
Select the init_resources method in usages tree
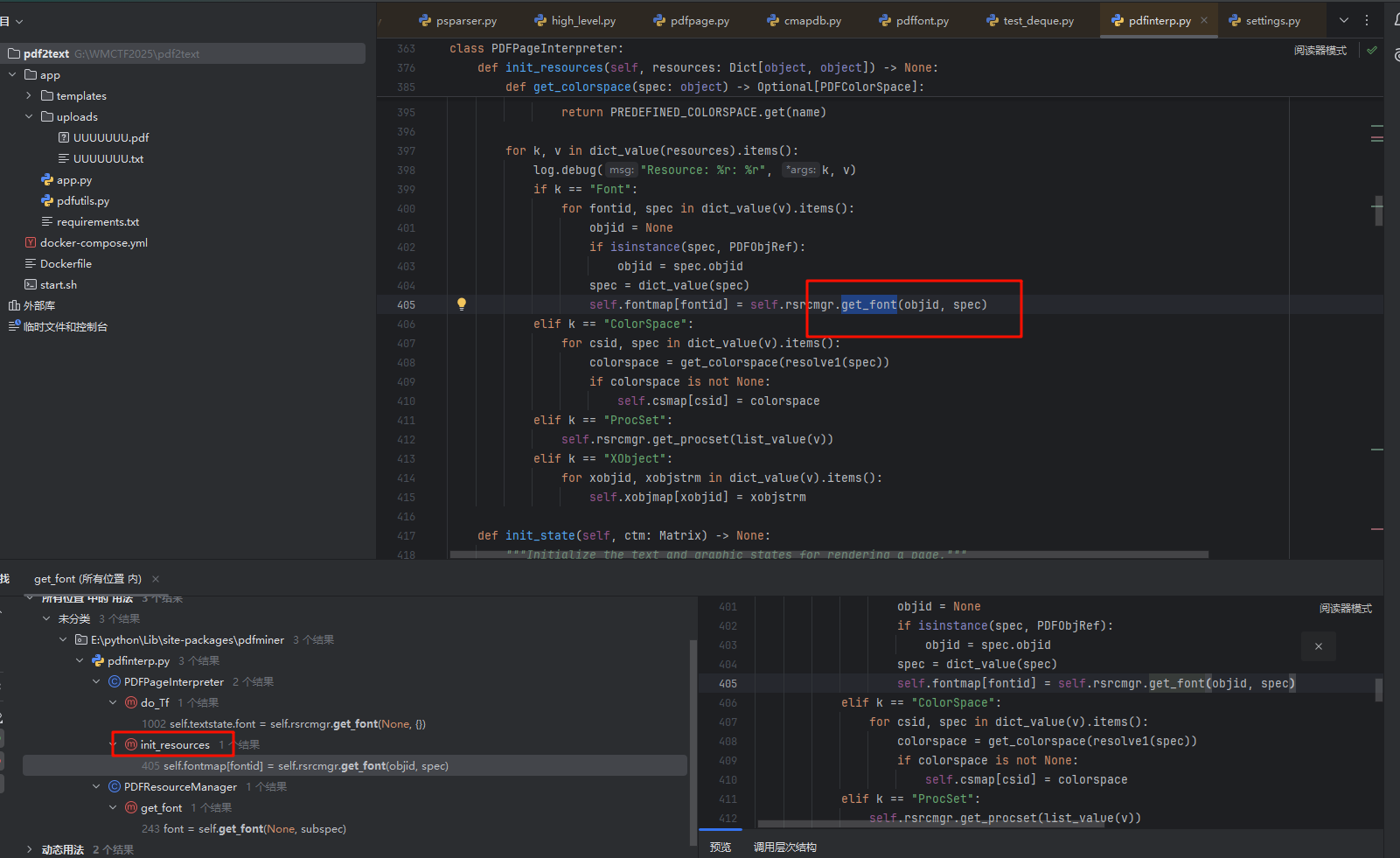(175, 745)
